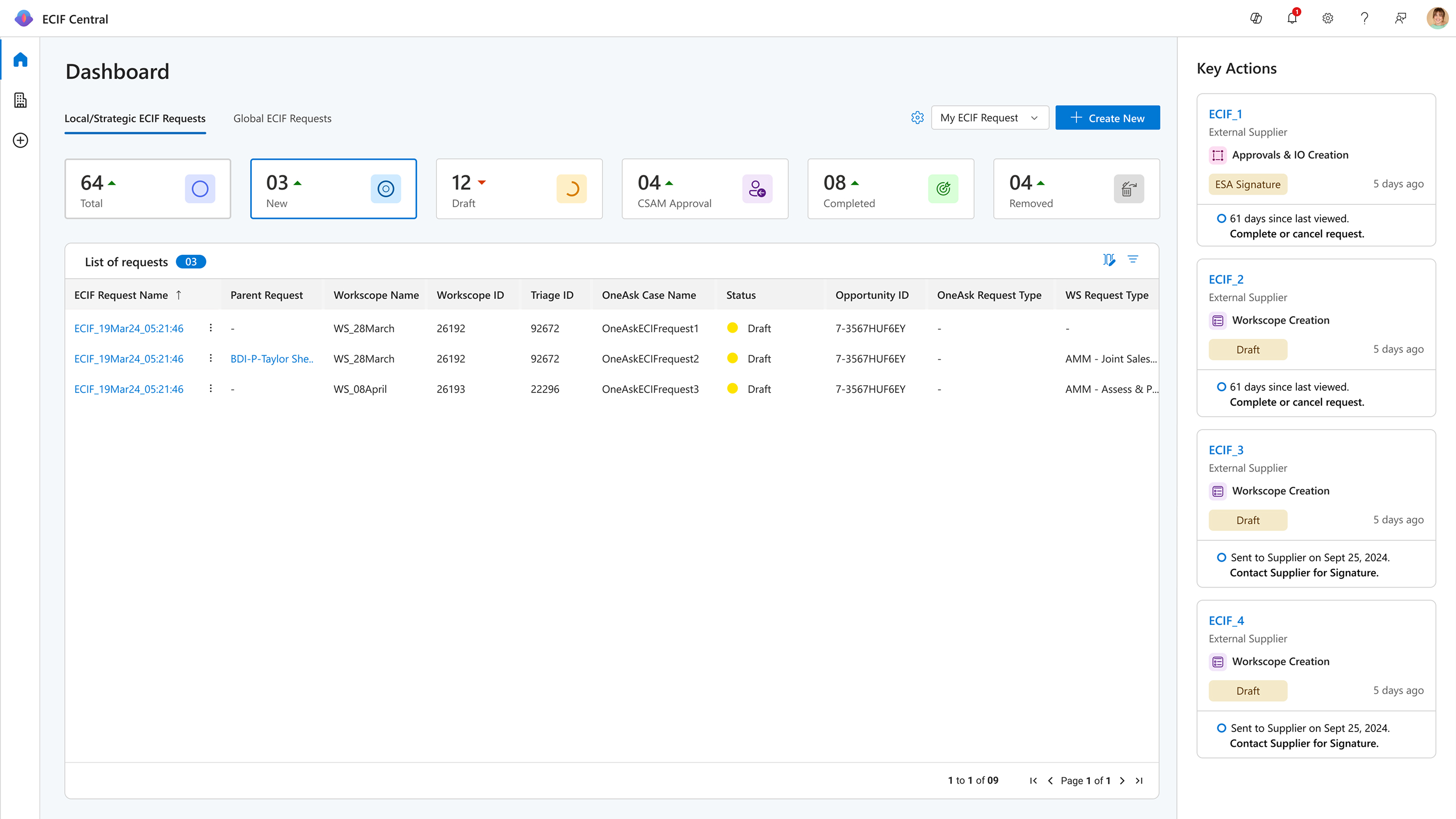Select the Draft status card

tap(519, 189)
